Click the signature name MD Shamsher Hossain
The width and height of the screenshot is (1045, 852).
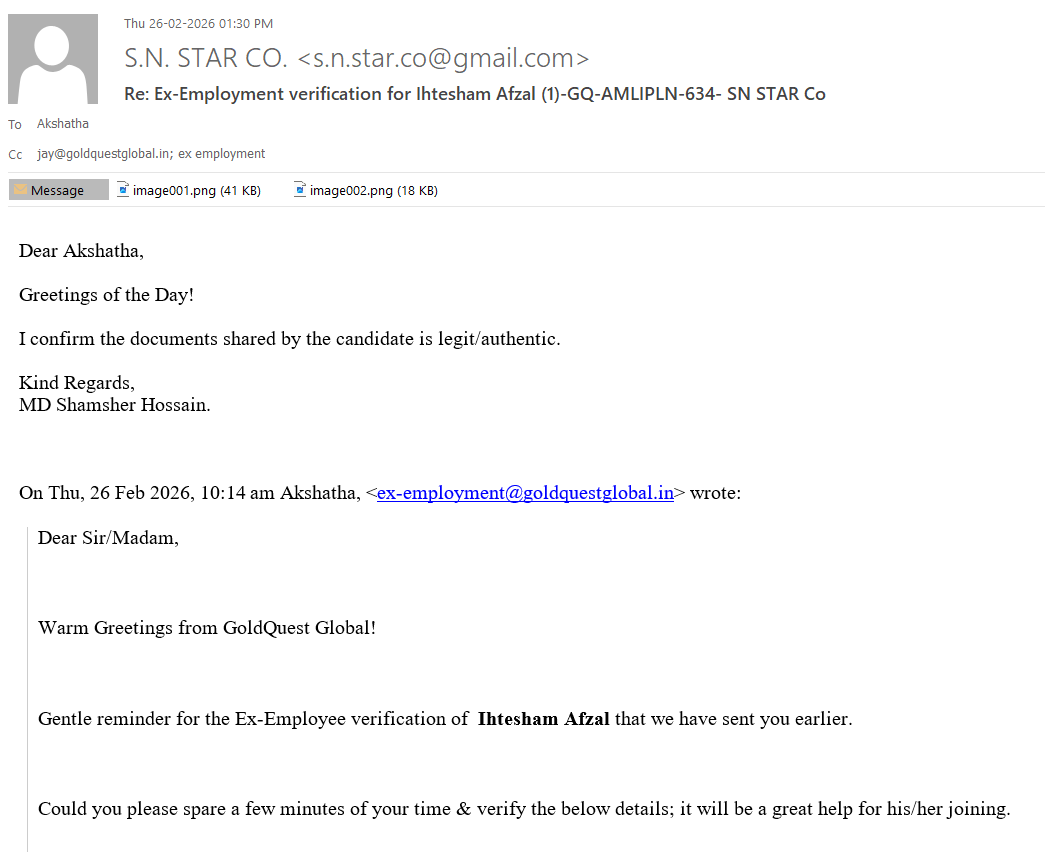115,405
